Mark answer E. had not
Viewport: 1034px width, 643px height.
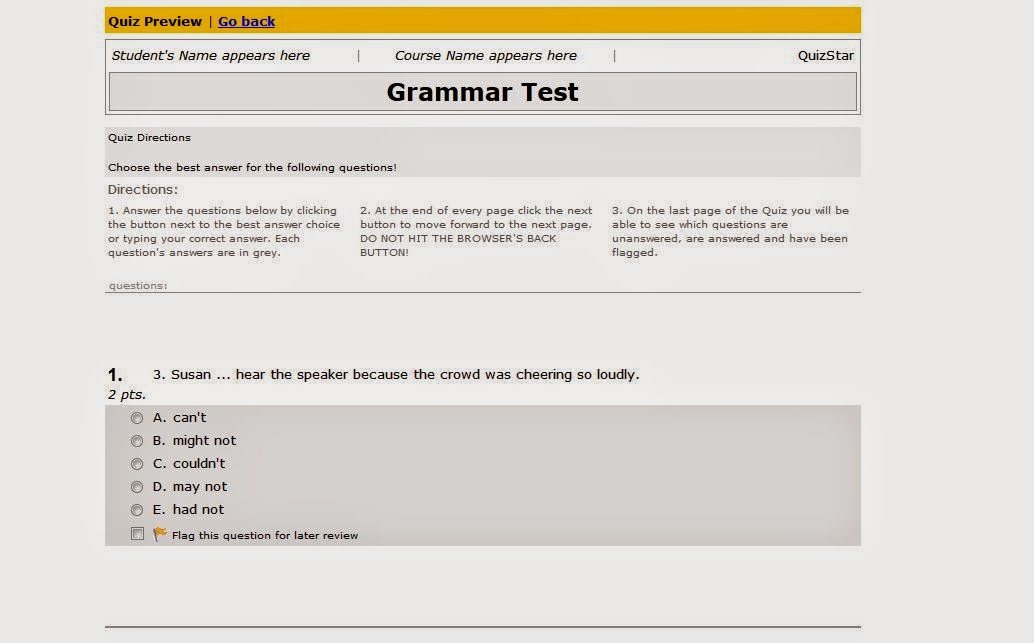click(x=137, y=510)
